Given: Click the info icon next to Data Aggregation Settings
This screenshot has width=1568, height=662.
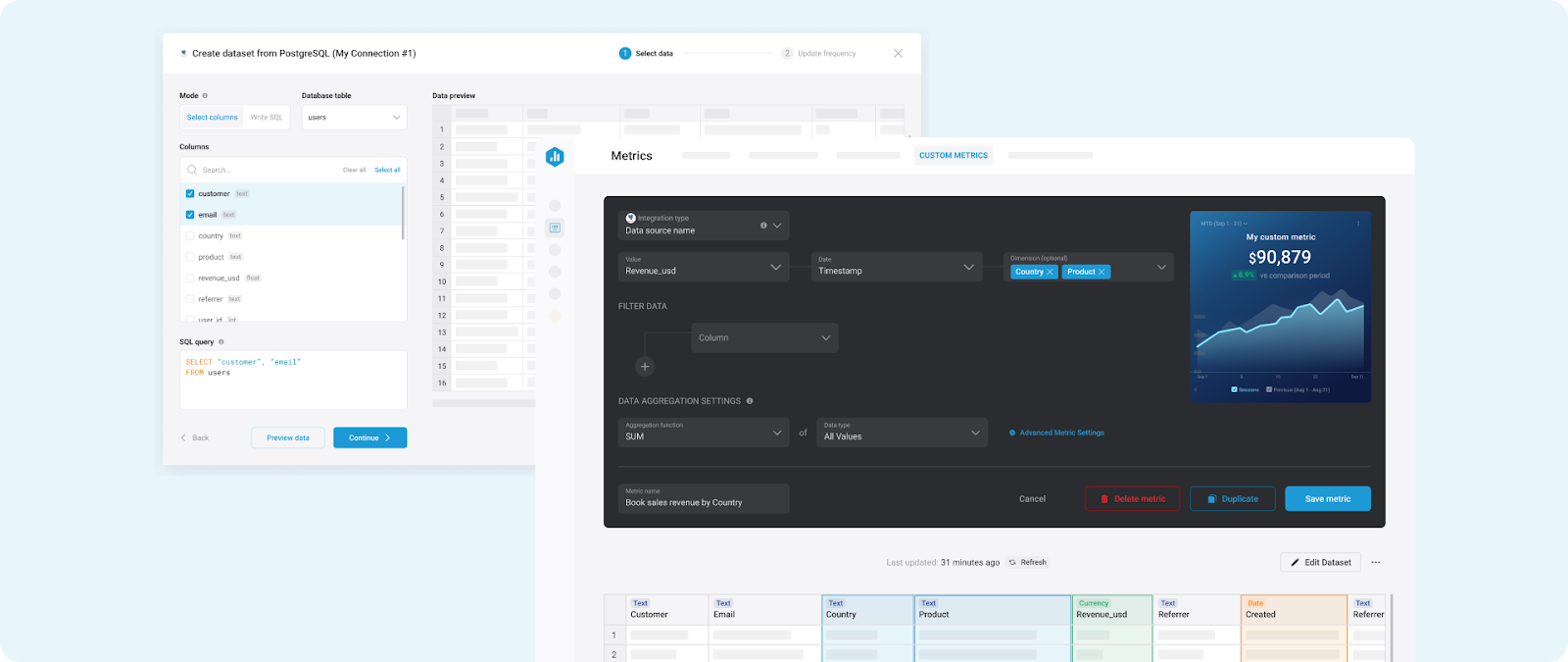Looking at the screenshot, I should pos(750,401).
